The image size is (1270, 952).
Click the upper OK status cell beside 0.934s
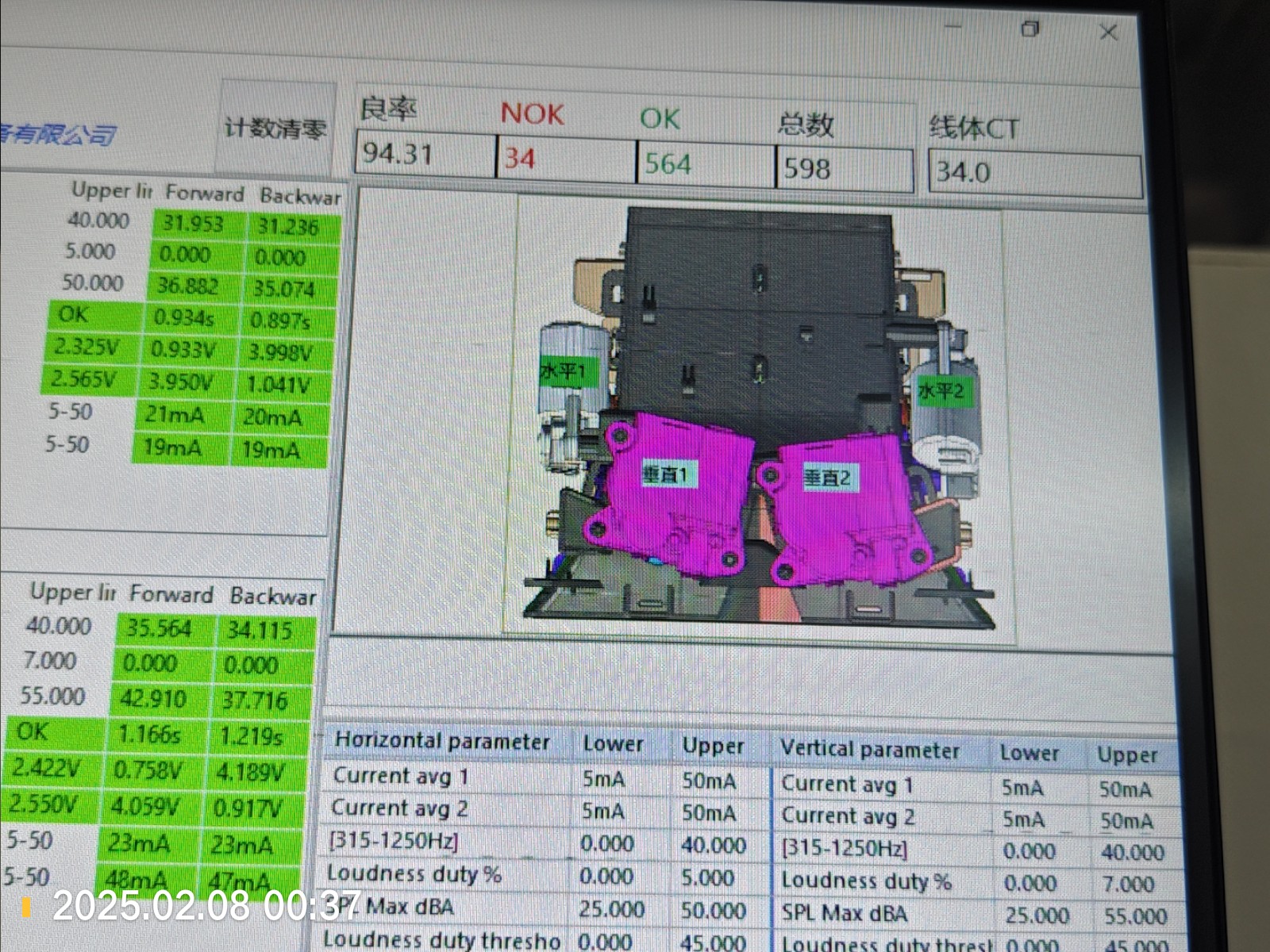click(94, 315)
